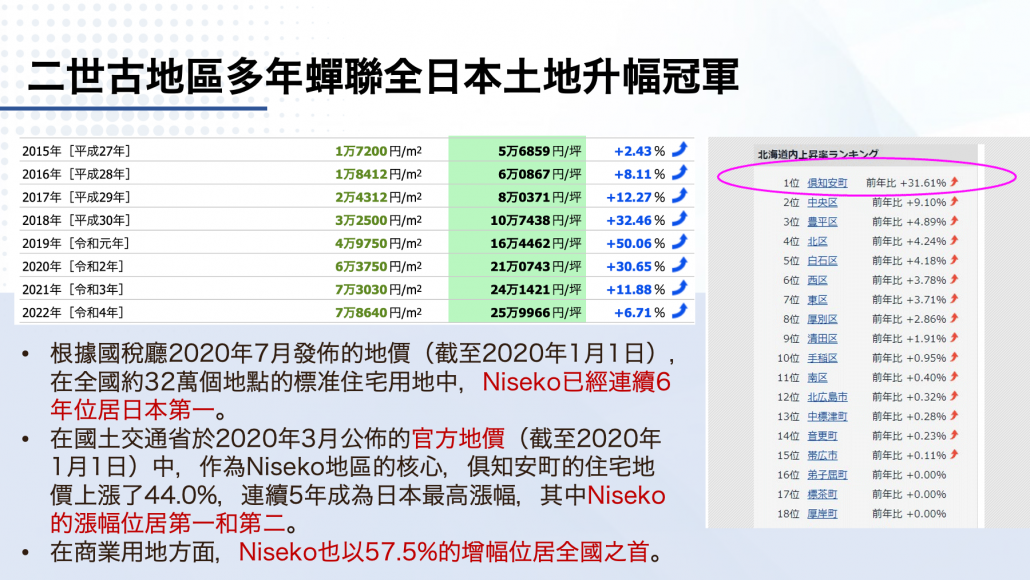Open the 清田区 link ranked 9位
The image size is (1030, 580).
pos(822,339)
